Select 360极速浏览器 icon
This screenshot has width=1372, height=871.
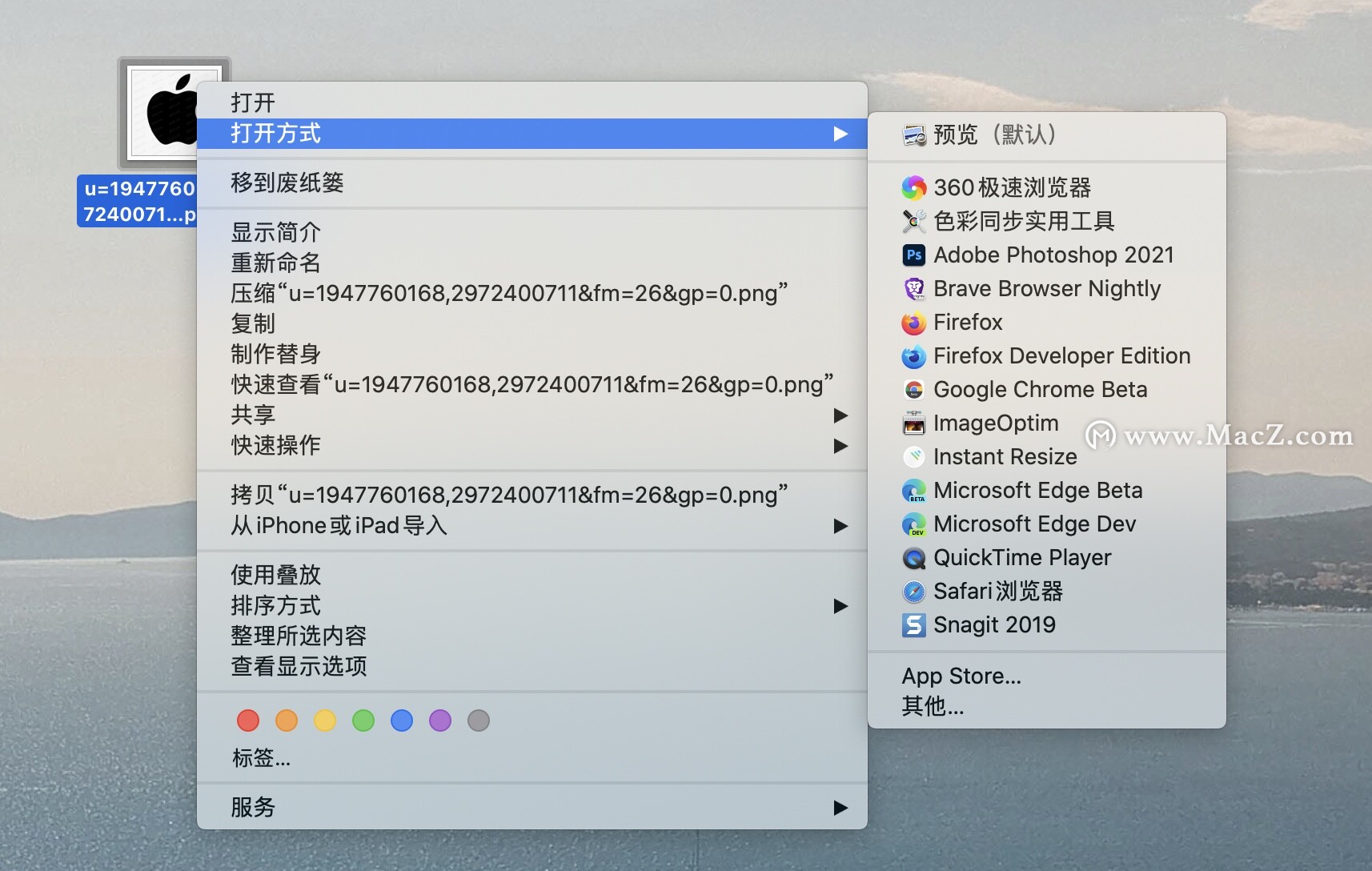click(x=913, y=188)
